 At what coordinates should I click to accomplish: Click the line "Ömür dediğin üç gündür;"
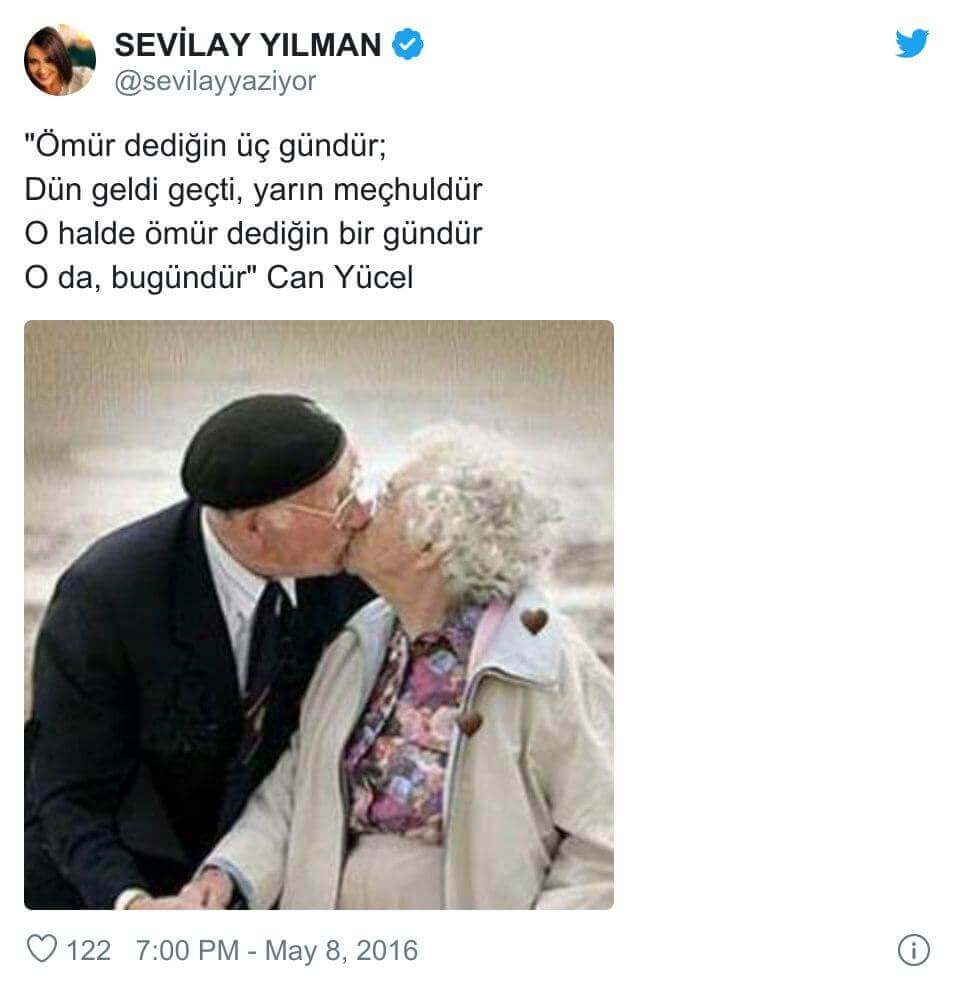(206, 146)
